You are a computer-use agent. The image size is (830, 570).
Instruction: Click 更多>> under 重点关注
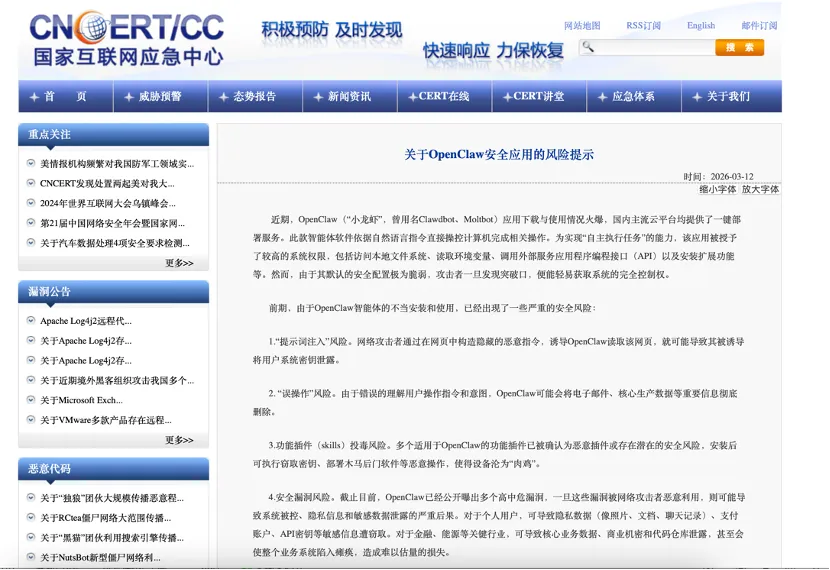[x=179, y=263]
